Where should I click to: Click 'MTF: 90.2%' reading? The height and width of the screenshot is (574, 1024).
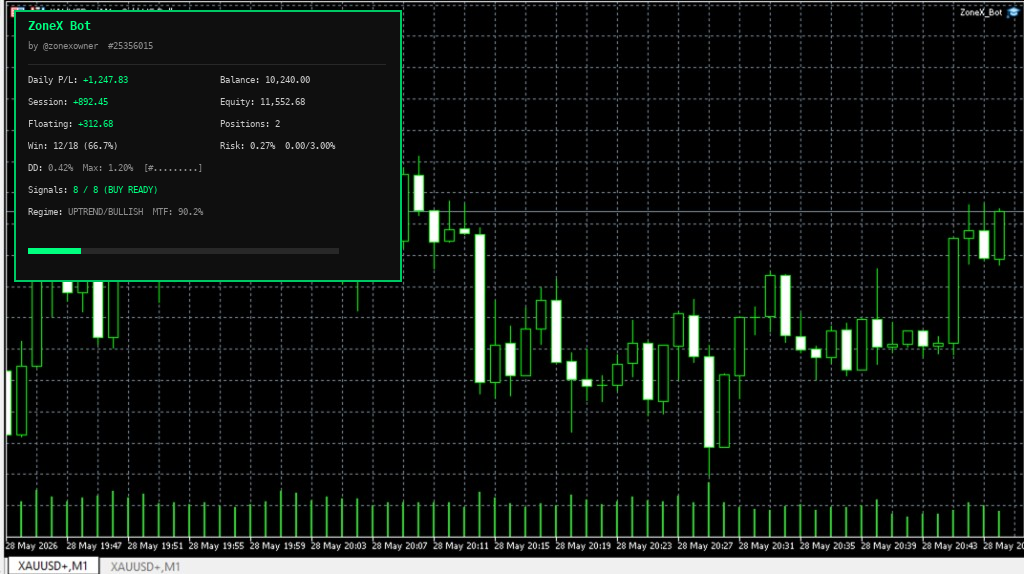pyautogui.click(x=178, y=212)
